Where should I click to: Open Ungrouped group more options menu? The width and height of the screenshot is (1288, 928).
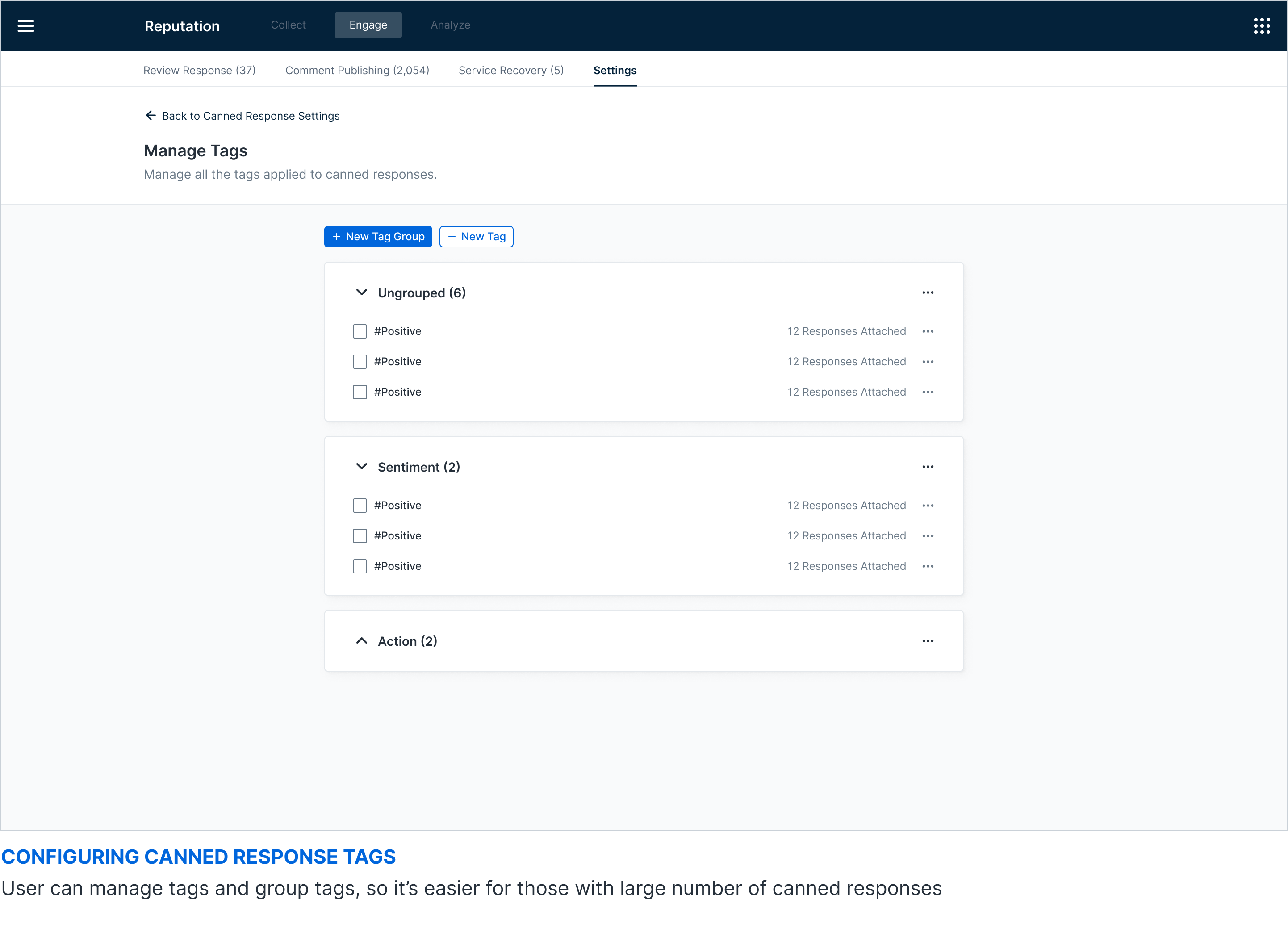pyautogui.click(x=928, y=293)
